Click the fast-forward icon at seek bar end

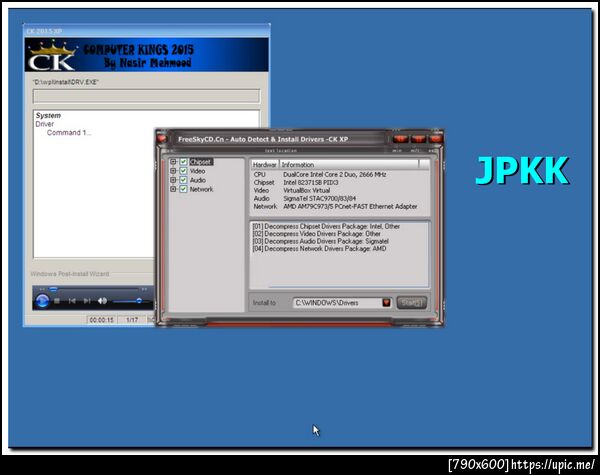(x=144, y=289)
